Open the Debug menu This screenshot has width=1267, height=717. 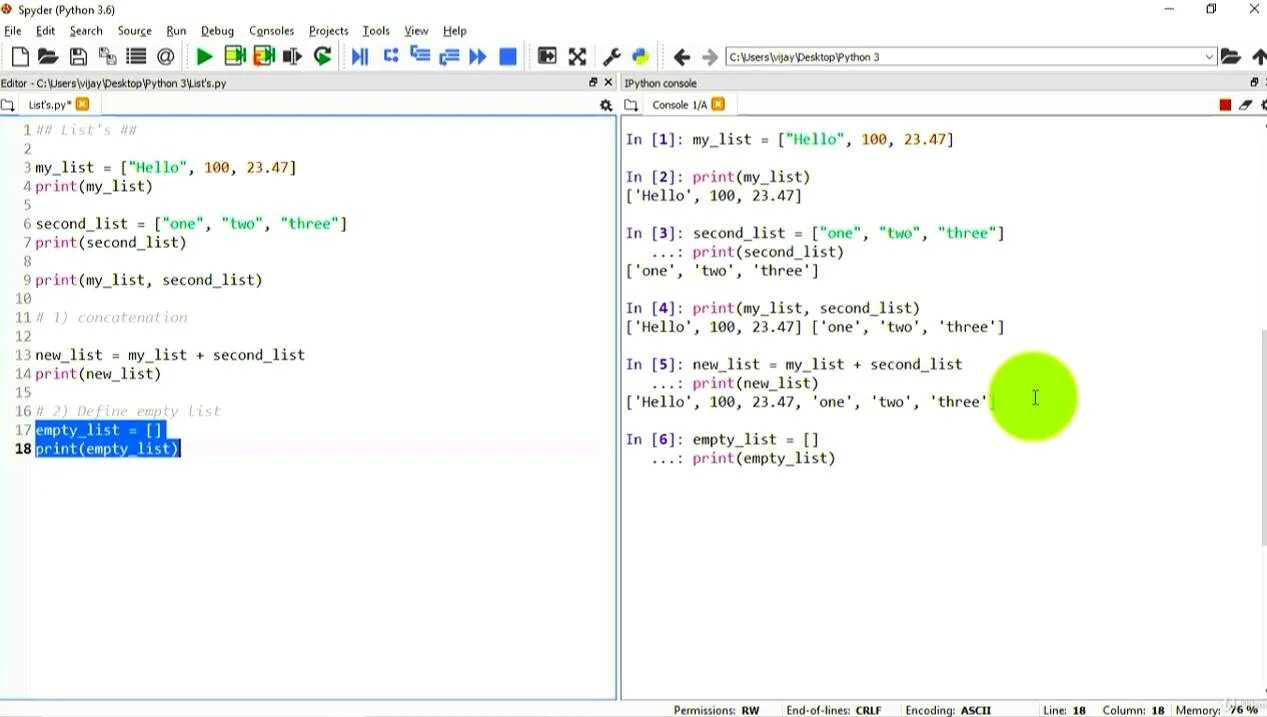coord(217,31)
